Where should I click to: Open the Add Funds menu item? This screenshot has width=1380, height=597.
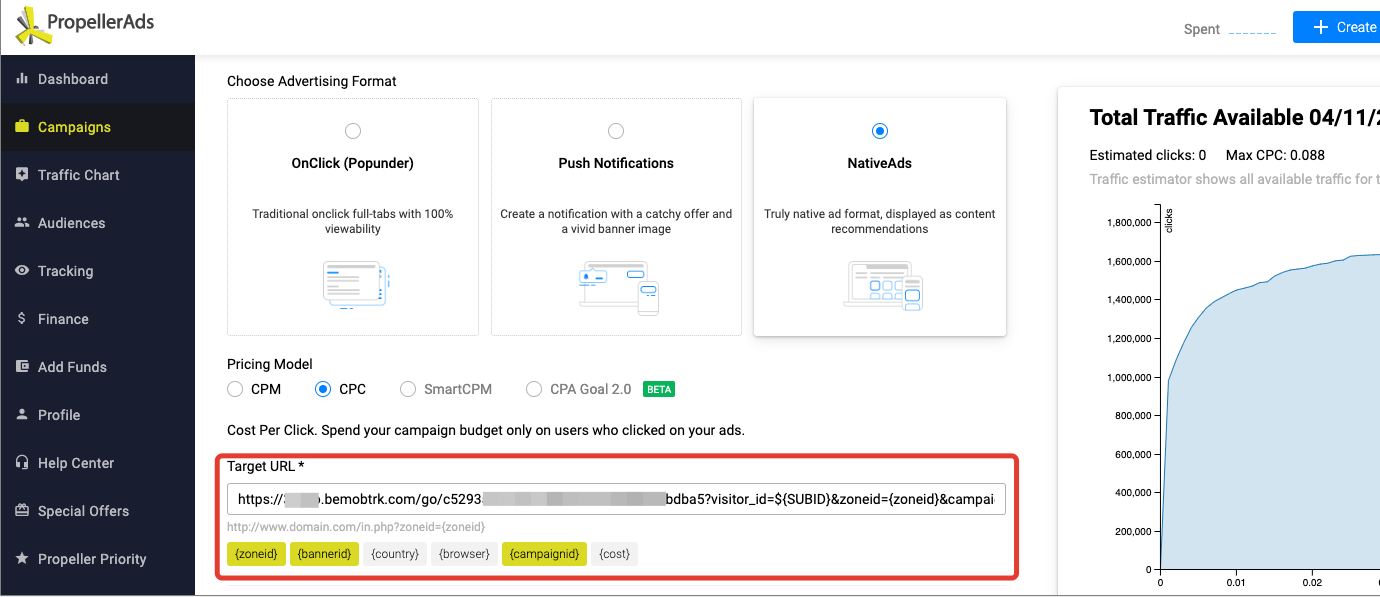(72, 367)
